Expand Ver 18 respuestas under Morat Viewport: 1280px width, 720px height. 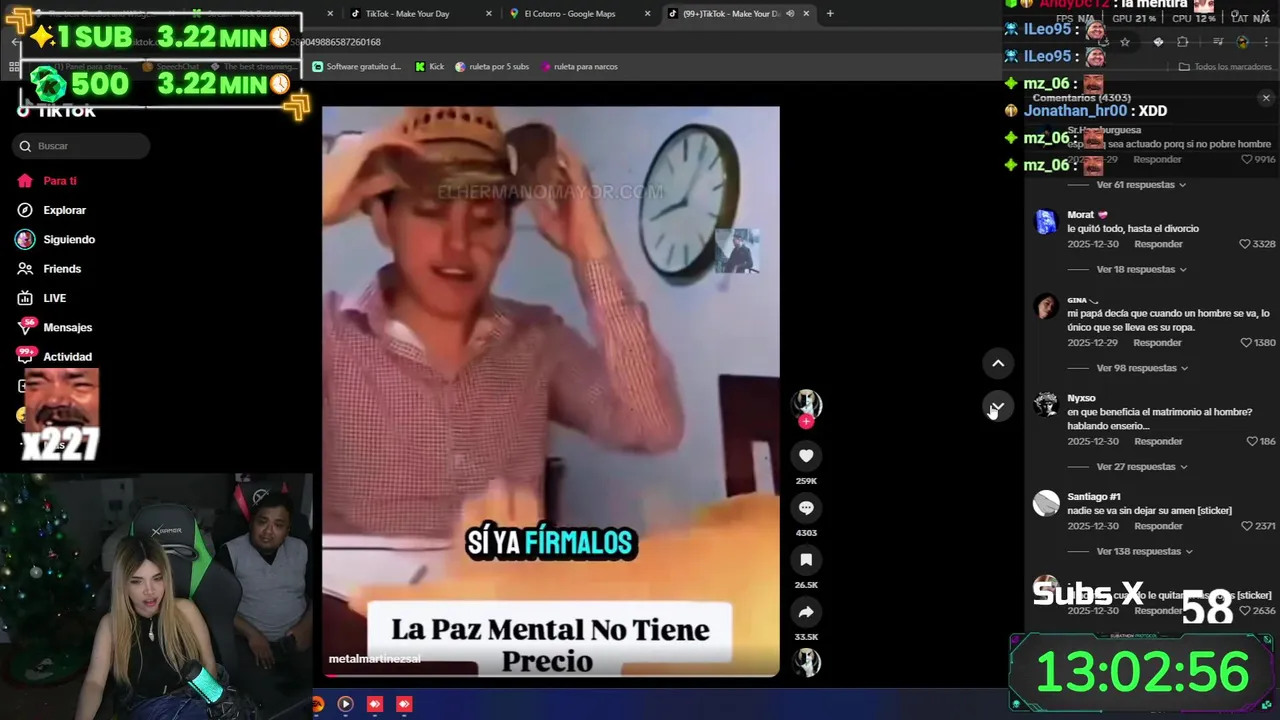[x=1141, y=269]
